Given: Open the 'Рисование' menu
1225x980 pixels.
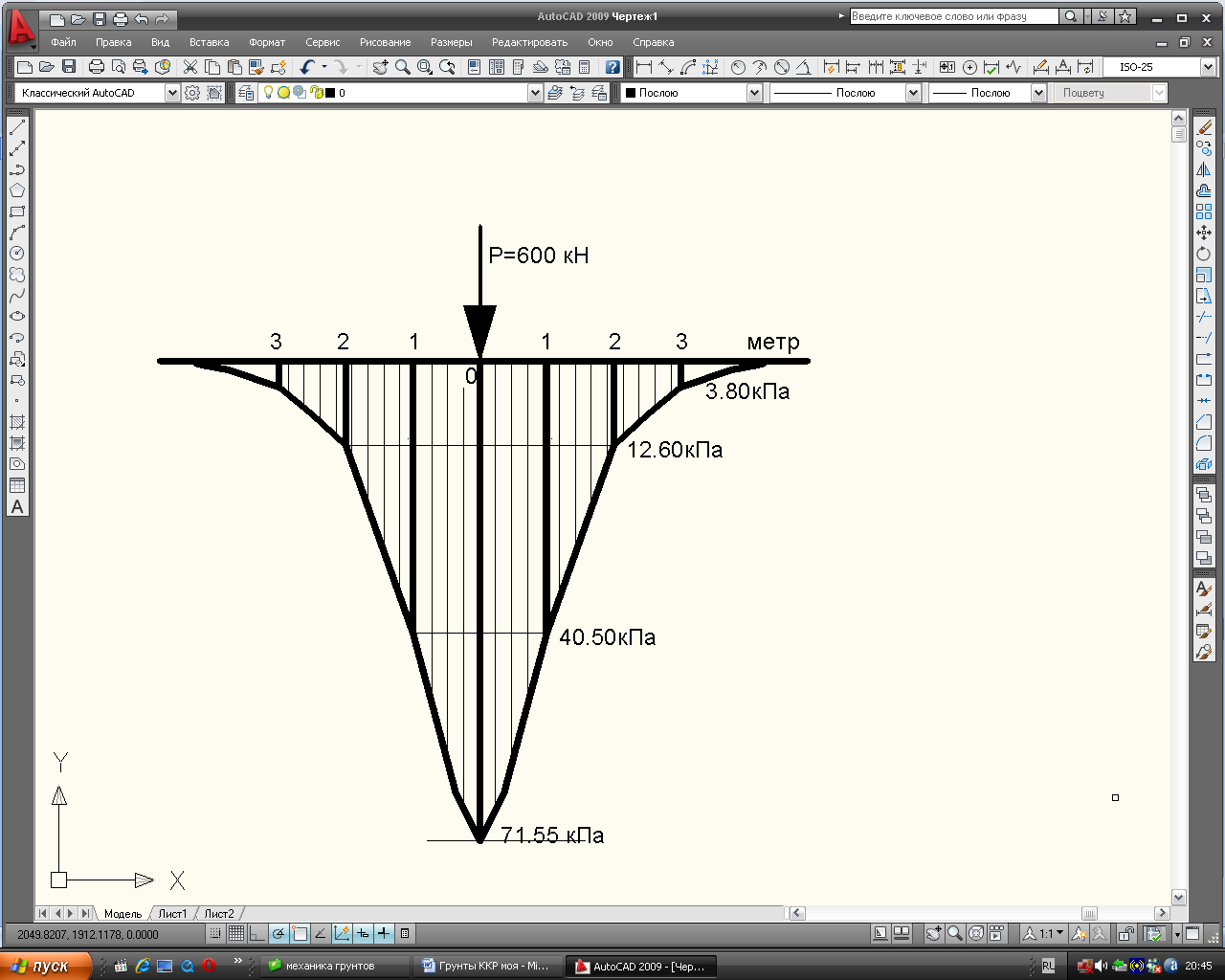Looking at the screenshot, I should [x=385, y=42].
